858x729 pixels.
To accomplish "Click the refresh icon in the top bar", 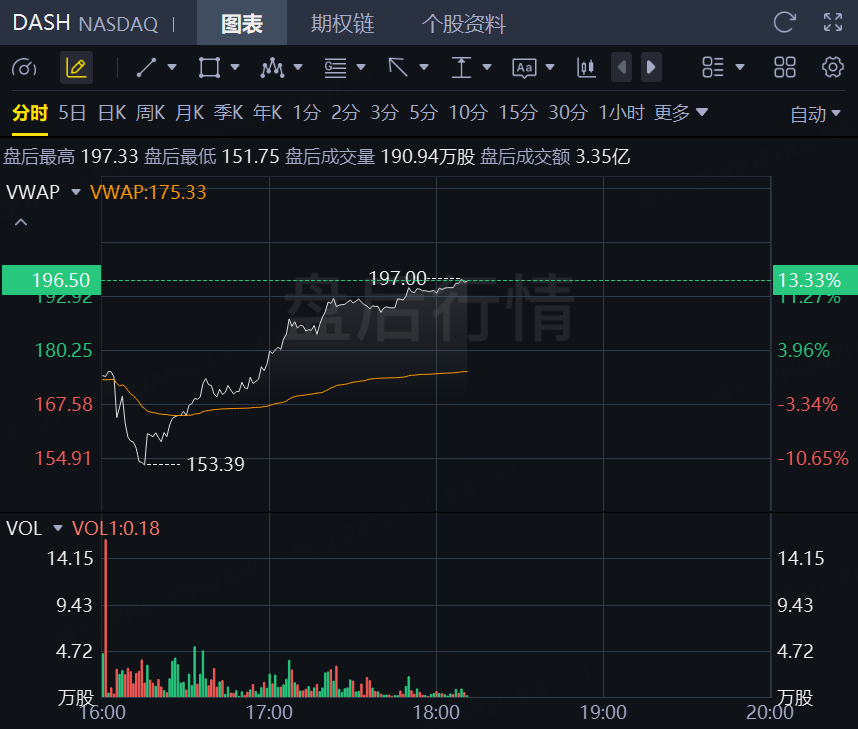I will point(785,22).
